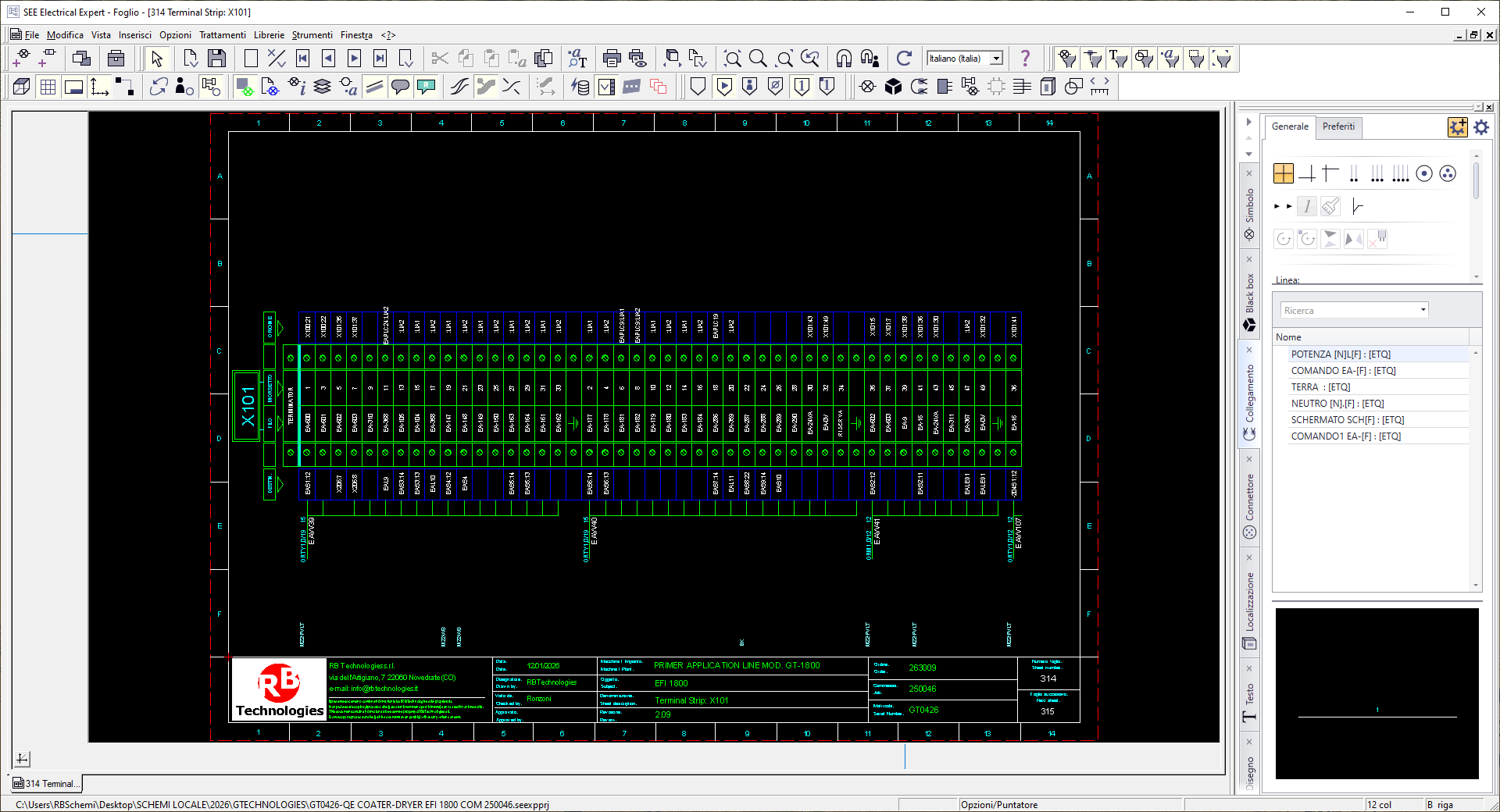
Task: Click the redraw refresh icon
Action: coord(904,59)
